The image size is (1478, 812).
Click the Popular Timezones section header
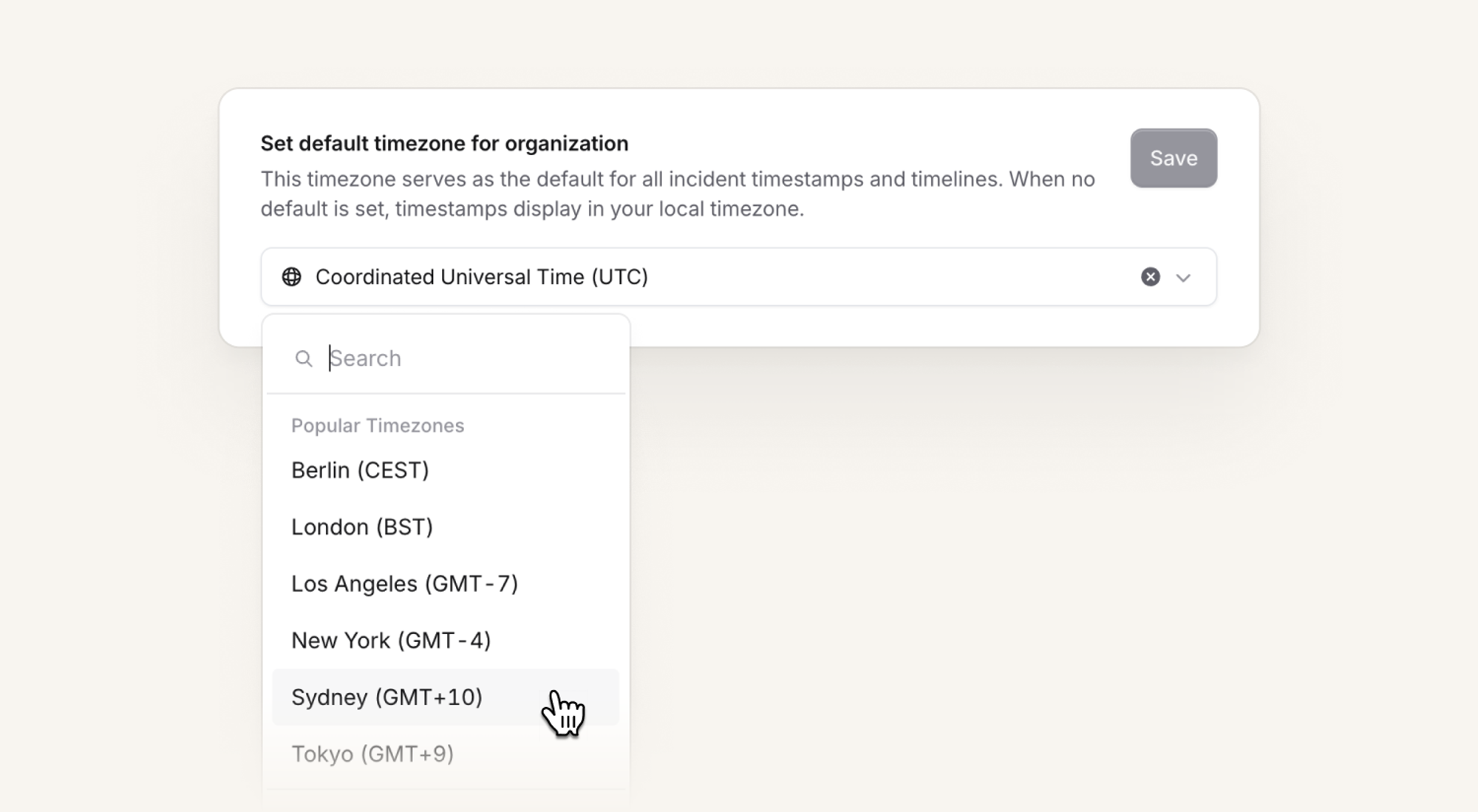click(x=378, y=426)
